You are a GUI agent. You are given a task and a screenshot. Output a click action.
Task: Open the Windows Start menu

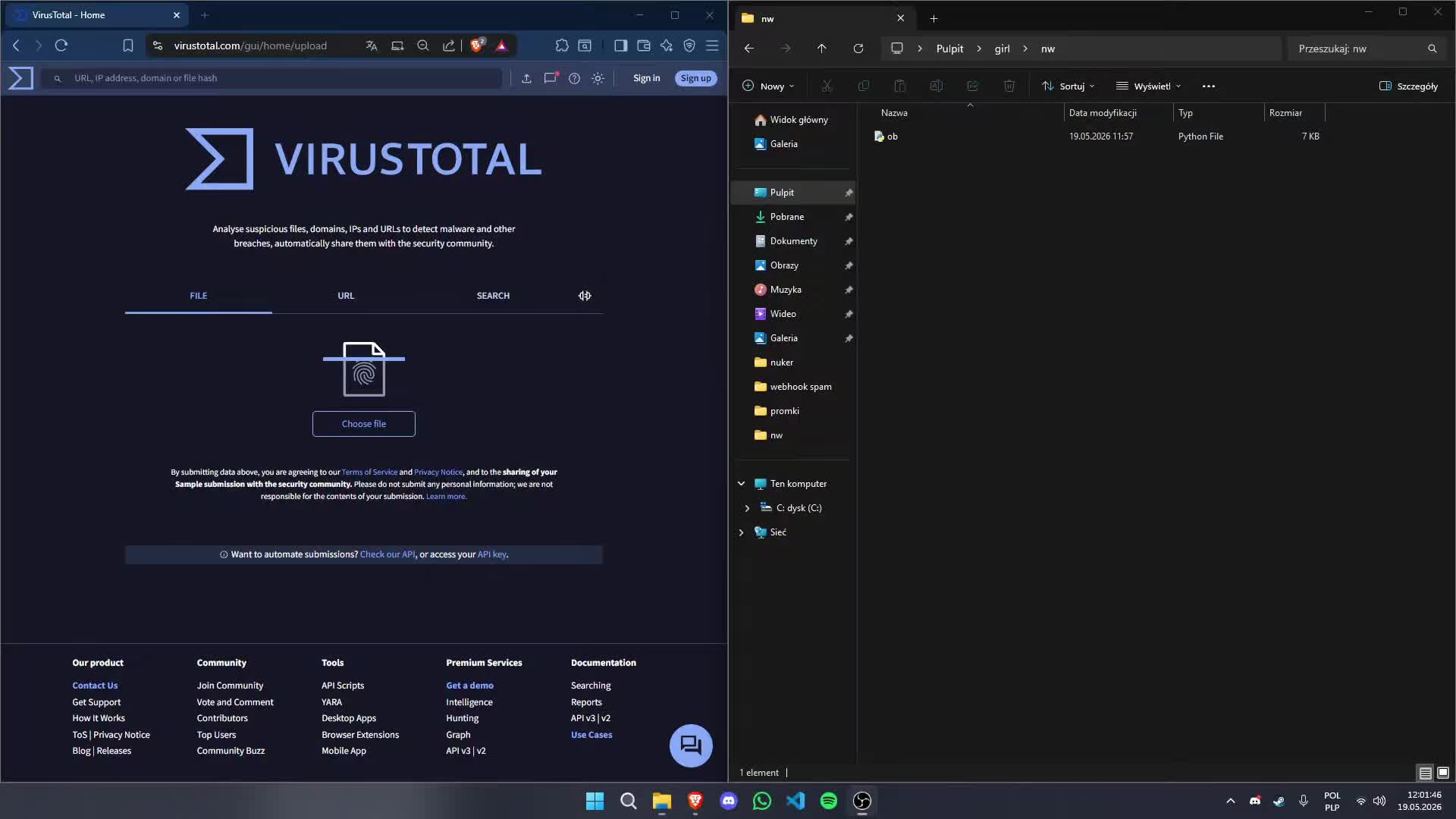pyautogui.click(x=595, y=801)
